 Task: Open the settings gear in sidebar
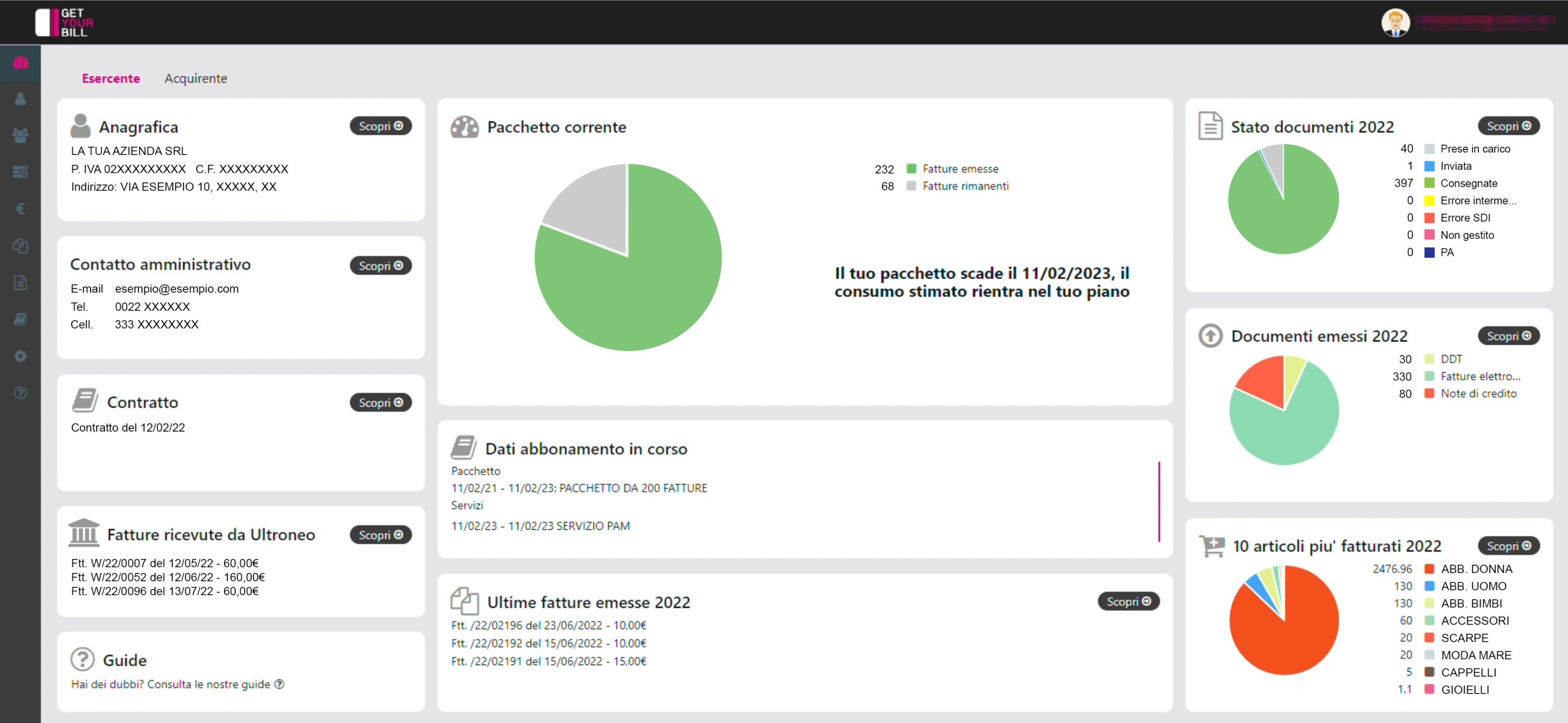click(20, 356)
